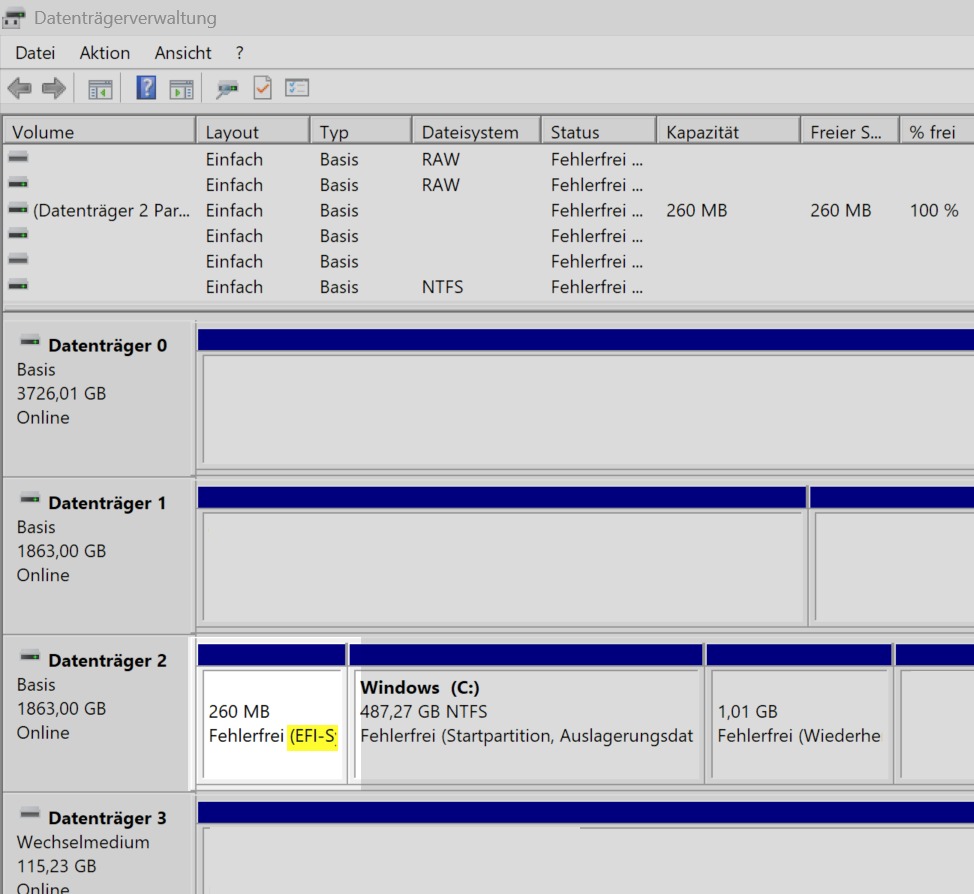Click the drive icon next to Datenträger 3
Image resolution: width=974 pixels, height=894 pixels.
point(30,813)
